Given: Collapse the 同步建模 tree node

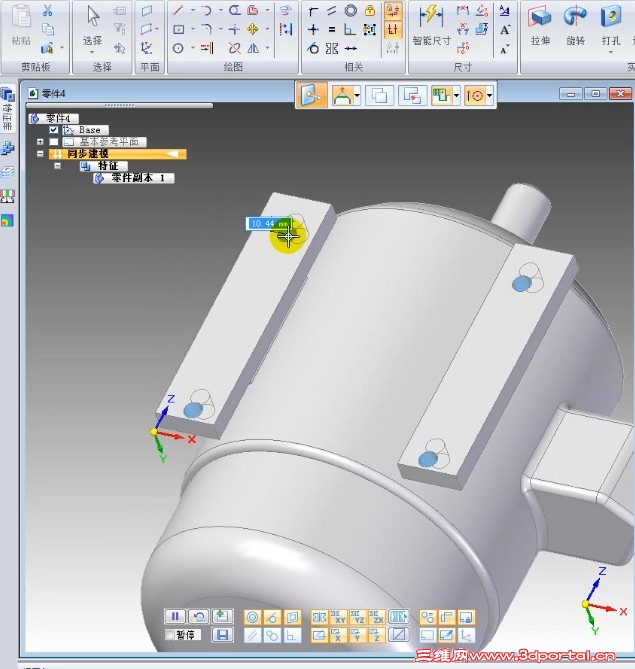Looking at the screenshot, I should point(40,154).
